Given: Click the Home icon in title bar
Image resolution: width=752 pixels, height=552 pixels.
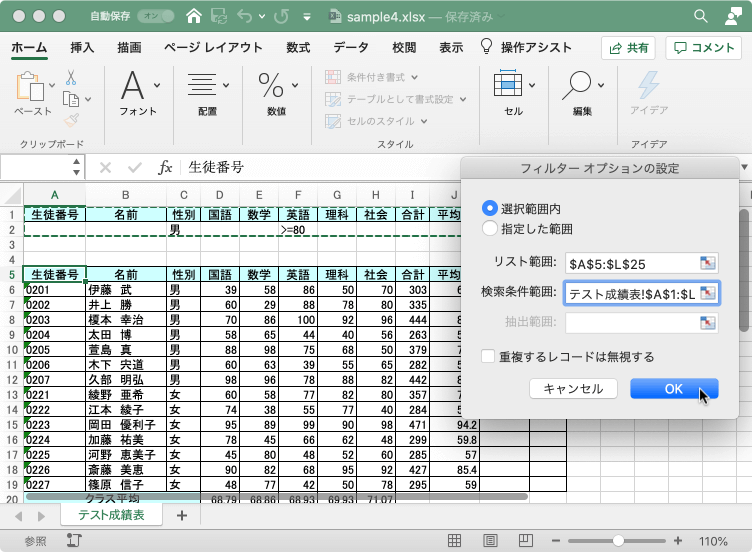Looking at the screenshot, I should coord(194,16).
